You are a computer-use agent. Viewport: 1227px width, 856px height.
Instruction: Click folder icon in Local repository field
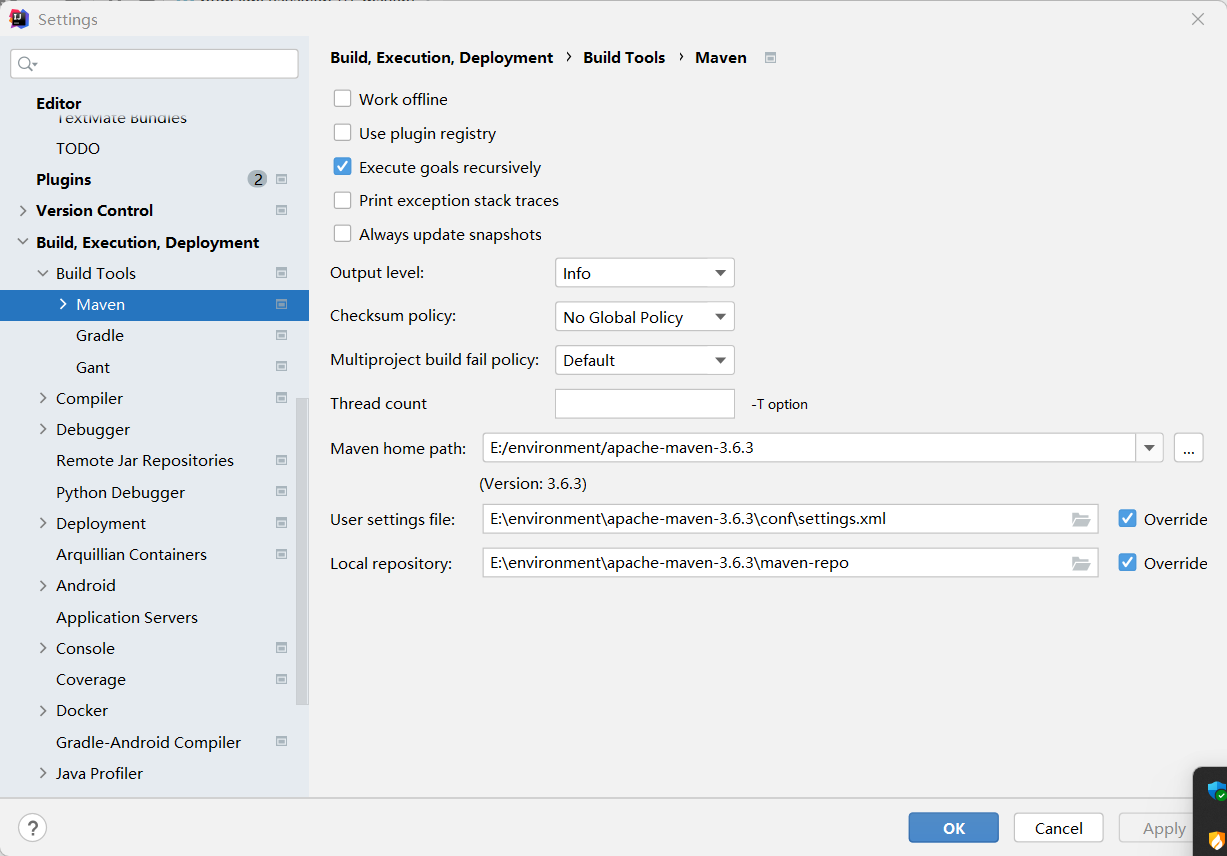click(x=1081, y=563)
